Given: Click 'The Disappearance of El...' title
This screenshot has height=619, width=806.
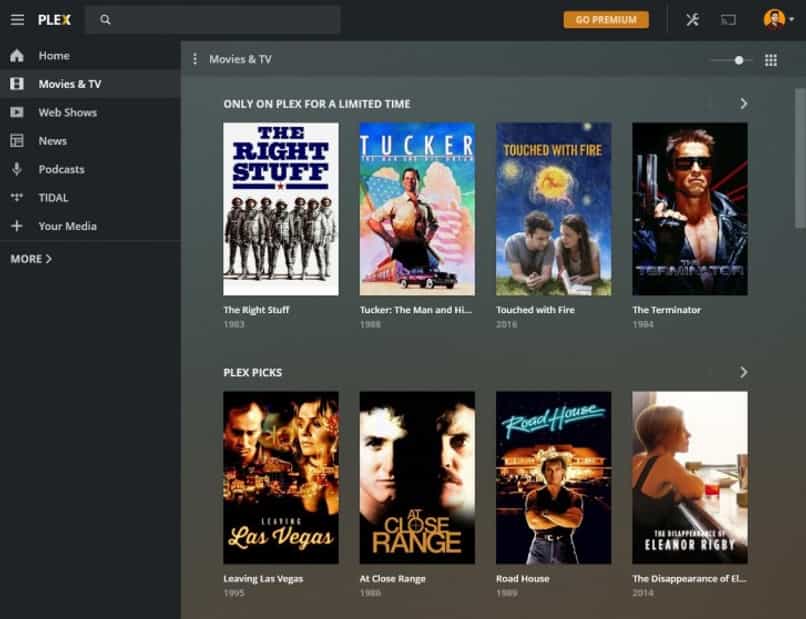Looking at the screenshot, I should [x=689, y=578].
